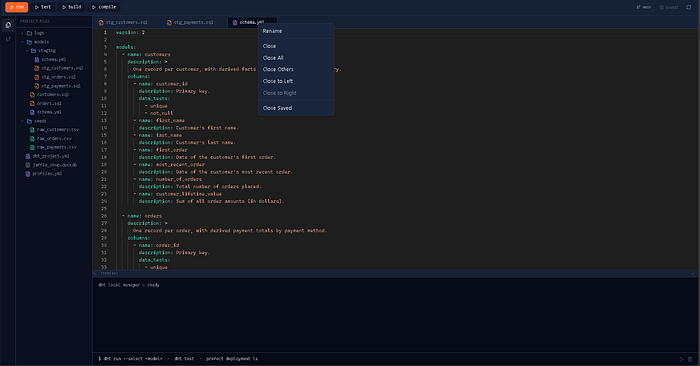Open the source control sidebar icon
The image size is (700, 366).
[8, 39]
